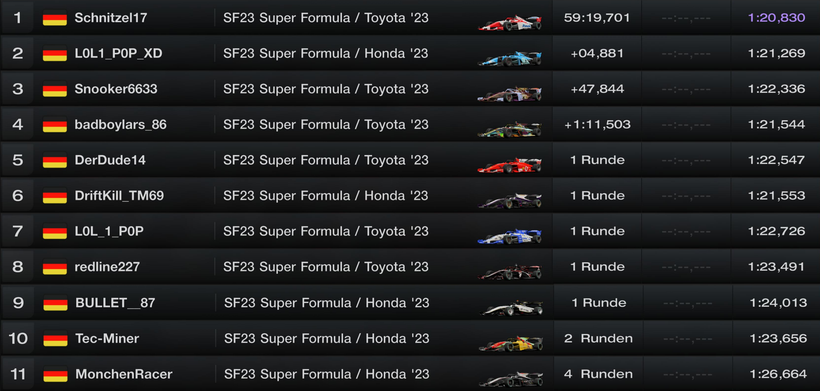Select the gap time +47,844
Image resolution: width=820 pixels, height=391 pixels.
tap(597, 89)
